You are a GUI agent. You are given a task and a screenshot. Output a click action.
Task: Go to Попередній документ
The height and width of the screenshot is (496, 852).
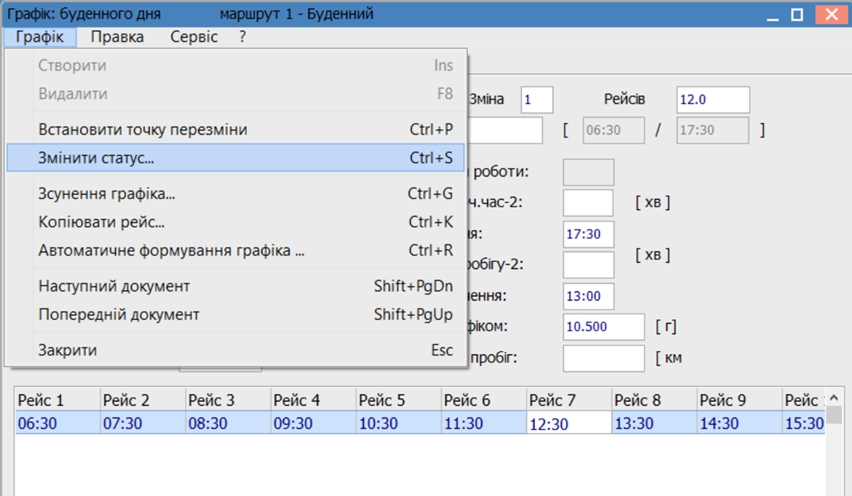point(236,315)
